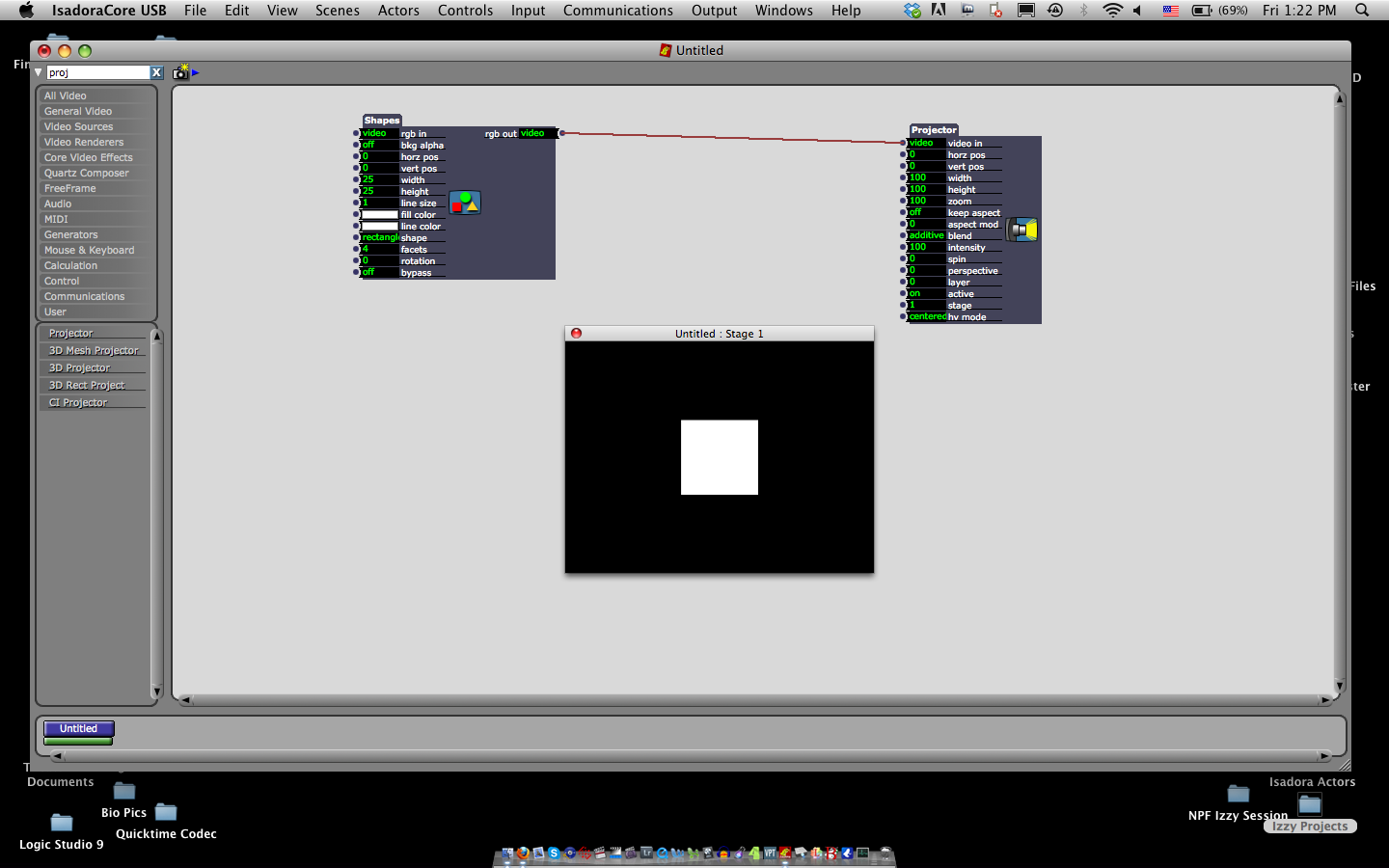Click the display mirroring icon in menu bar
1389x868 pixels.
click(x=1026, y=11)
